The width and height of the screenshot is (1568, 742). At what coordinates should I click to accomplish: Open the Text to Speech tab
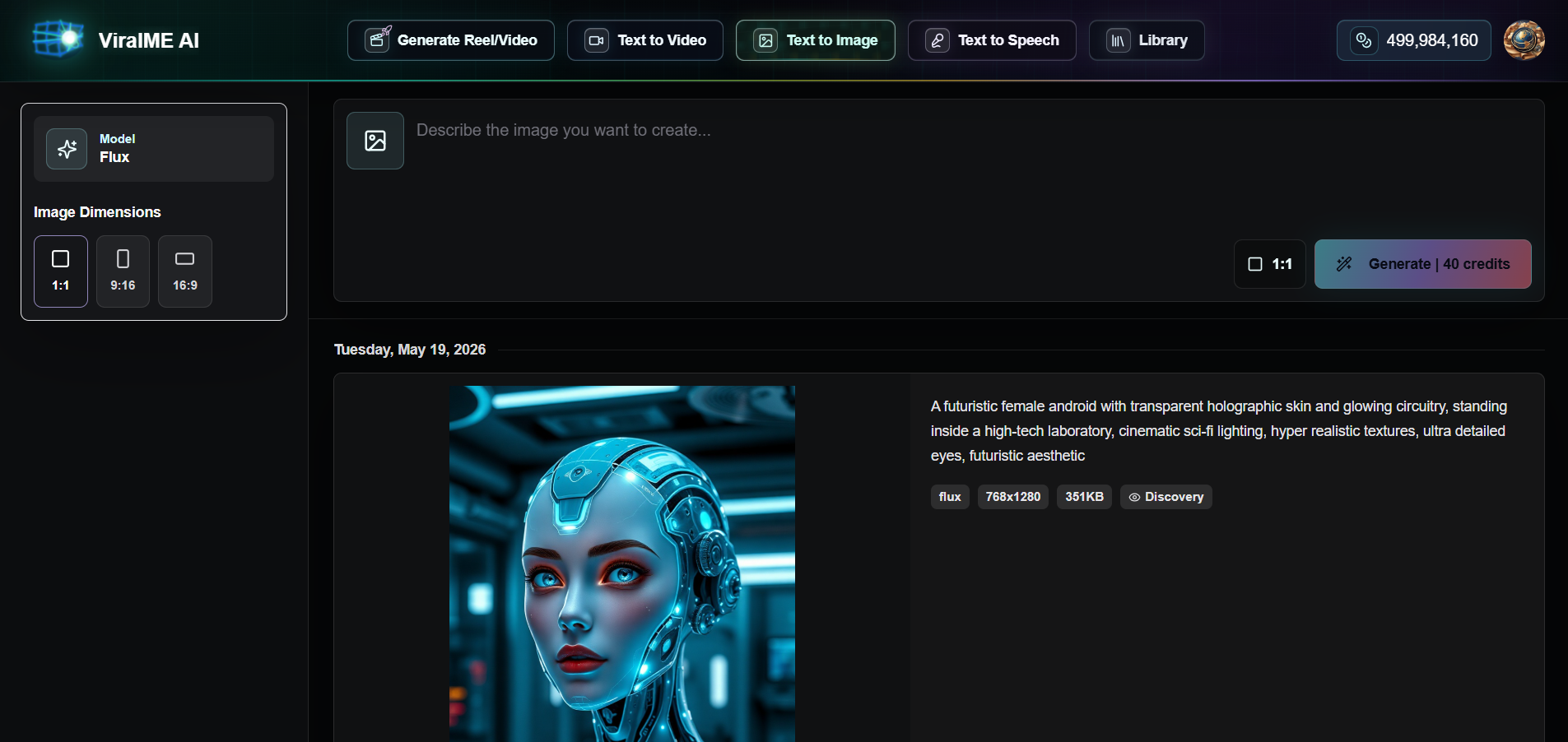pos(992,40)
